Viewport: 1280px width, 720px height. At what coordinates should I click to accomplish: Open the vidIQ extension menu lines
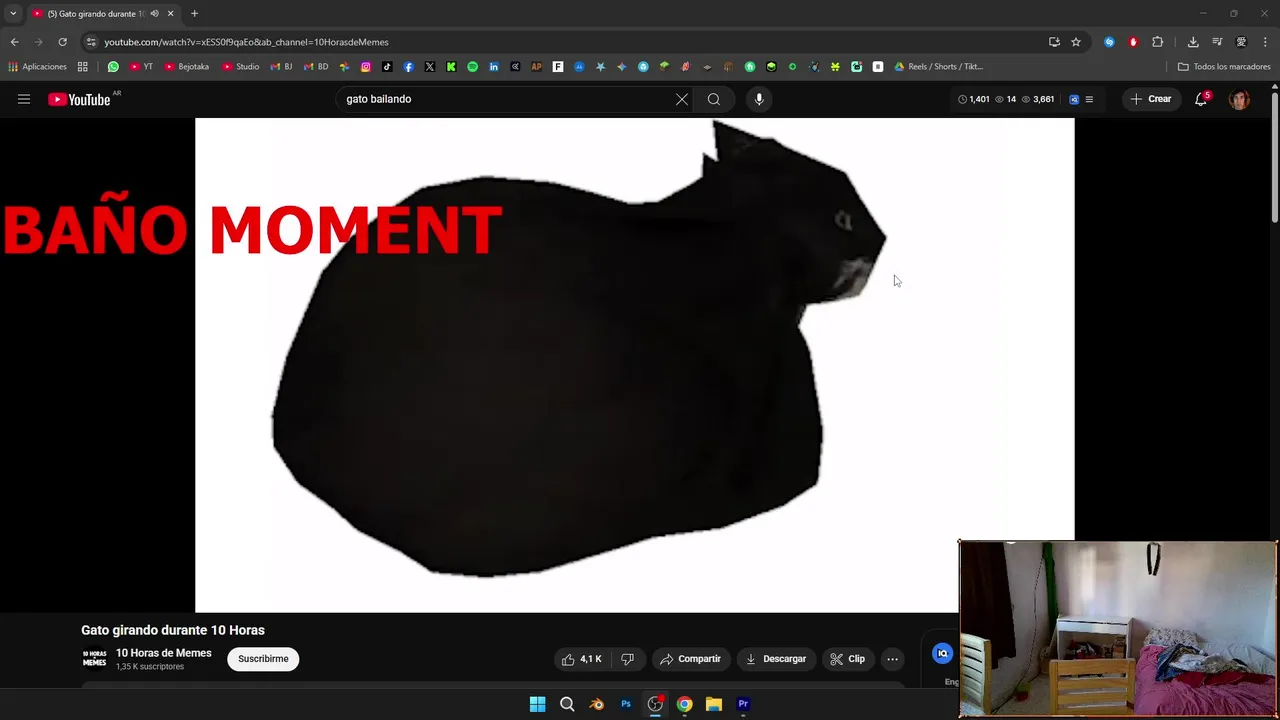pyautogui.click(x=1089, y=99)
